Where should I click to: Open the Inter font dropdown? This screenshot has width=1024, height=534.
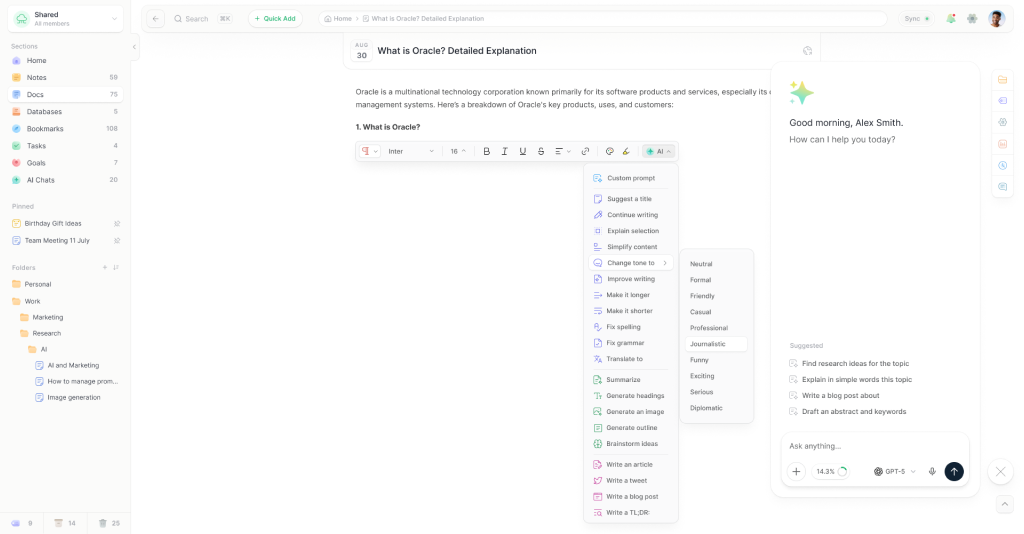pos(410,151)
